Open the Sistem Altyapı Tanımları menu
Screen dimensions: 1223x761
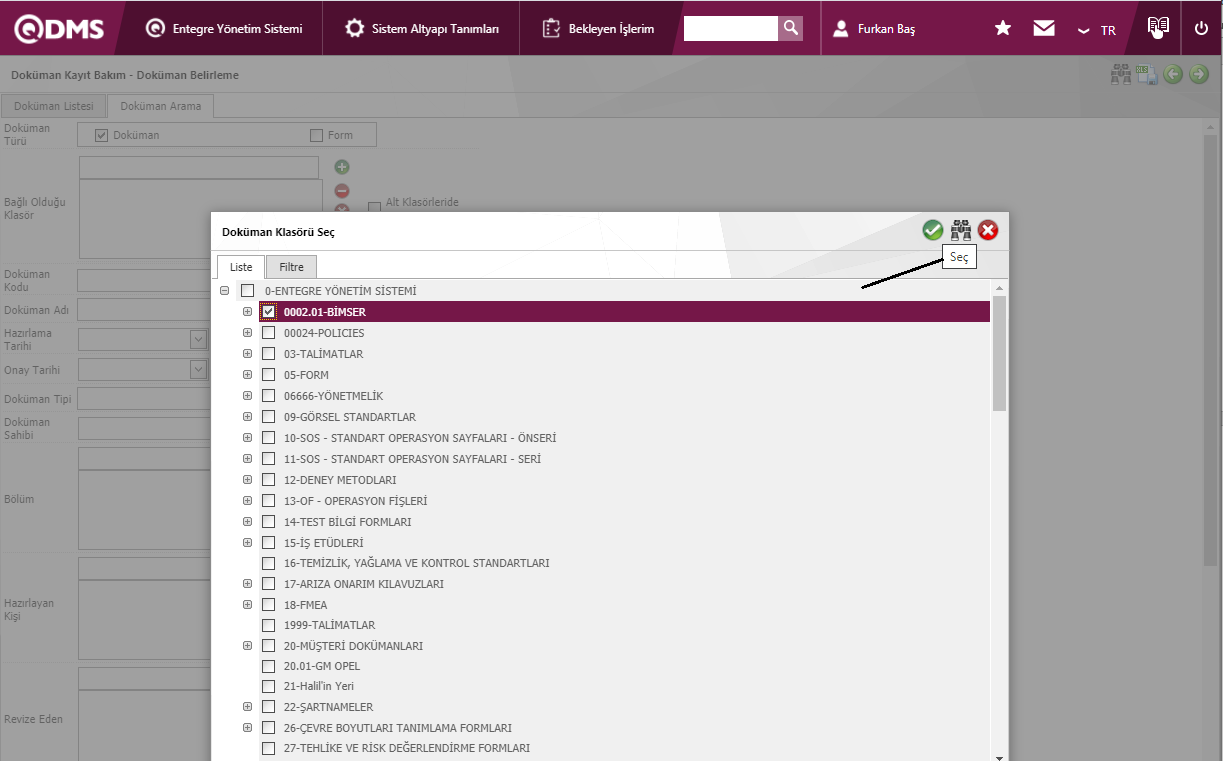tap(422, 29)
